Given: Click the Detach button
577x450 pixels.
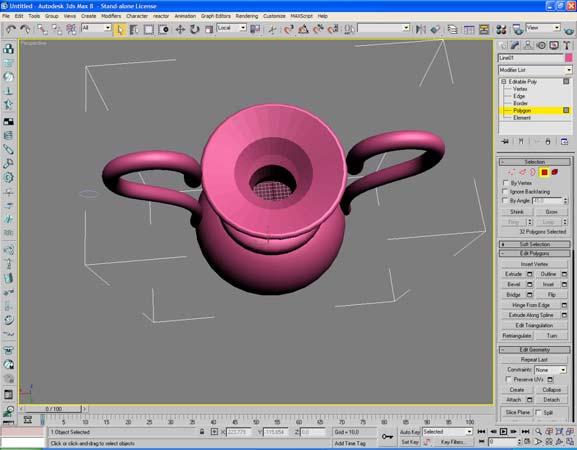Looking at the screenshot, I should [551, 400].
